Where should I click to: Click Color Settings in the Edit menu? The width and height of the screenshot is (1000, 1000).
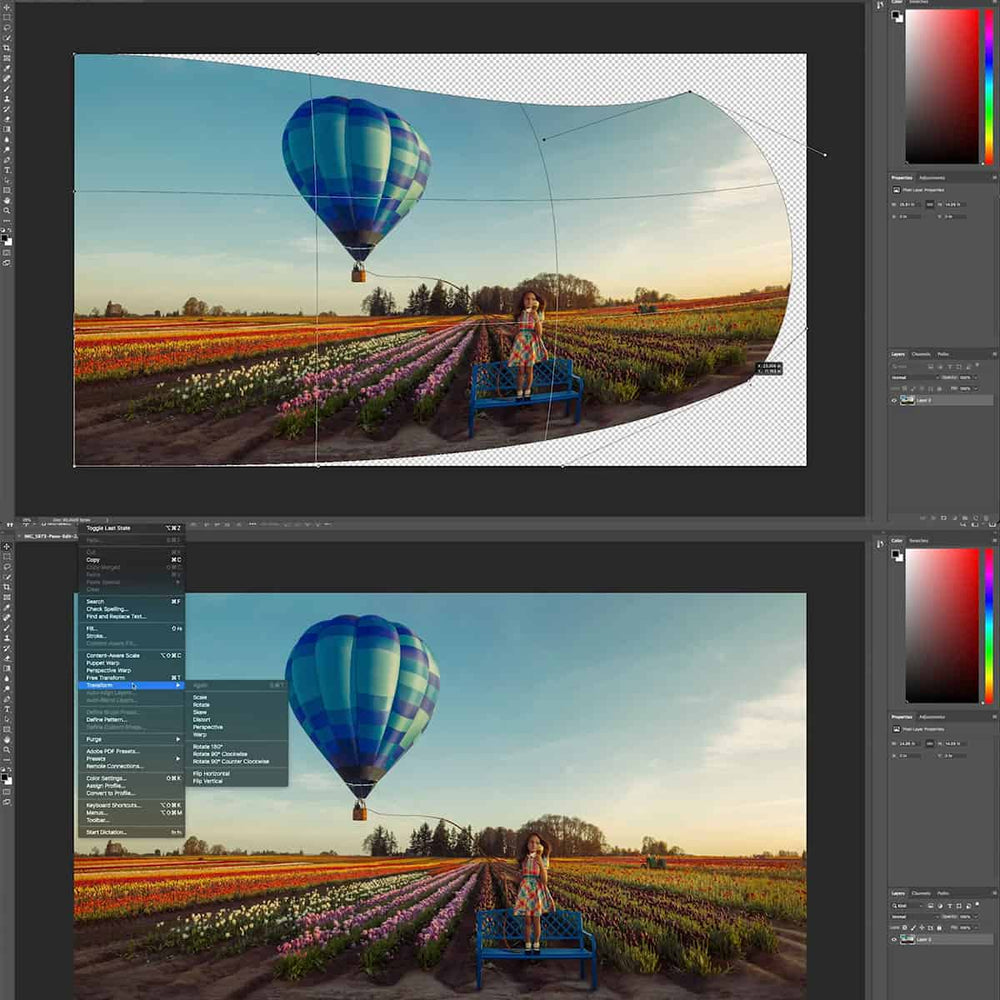106,778
